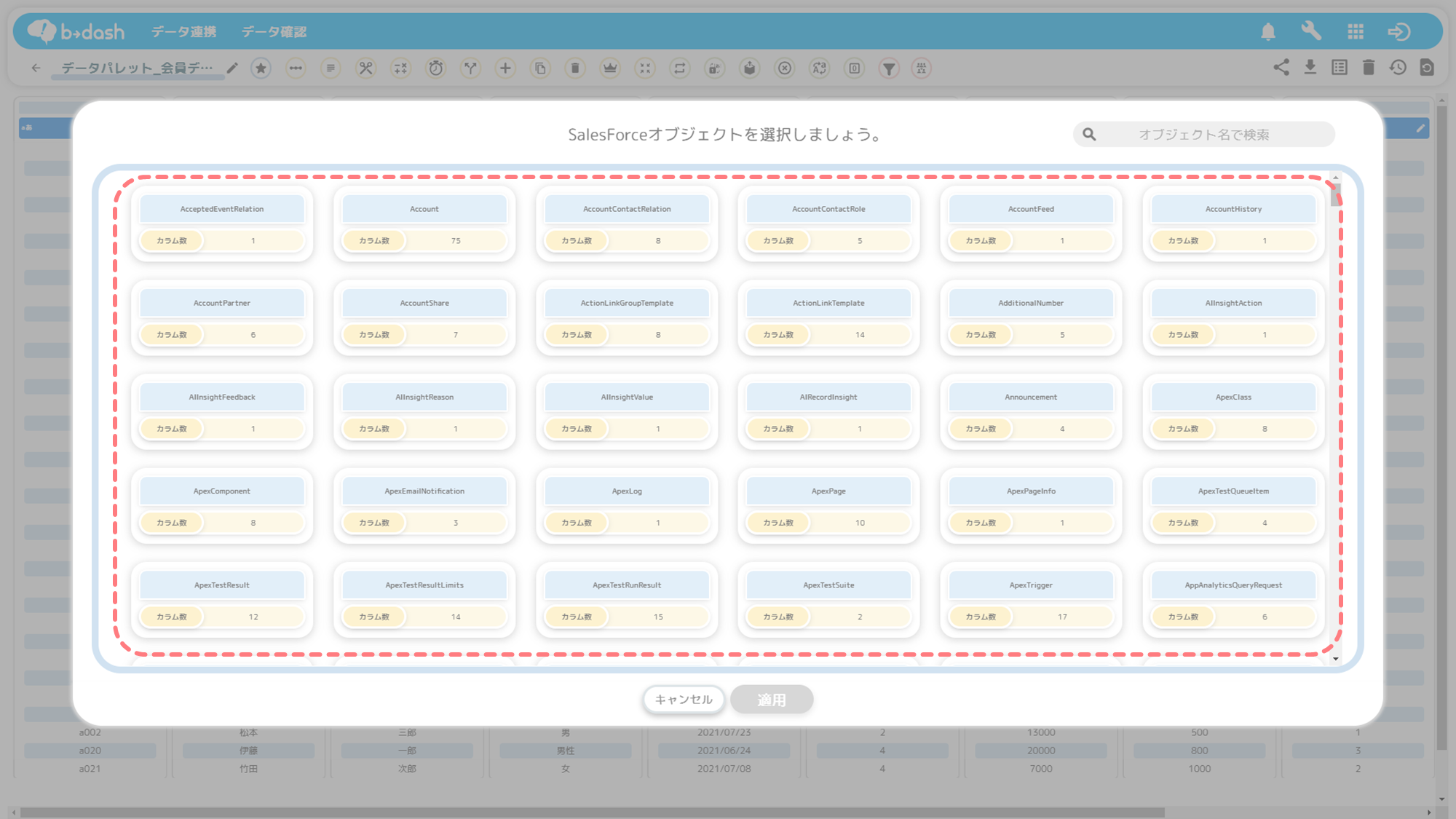Image resolution: width=1456 pixels, height=819 pixels.
Task: Click the crown toolbar icon
Action: 610,68
